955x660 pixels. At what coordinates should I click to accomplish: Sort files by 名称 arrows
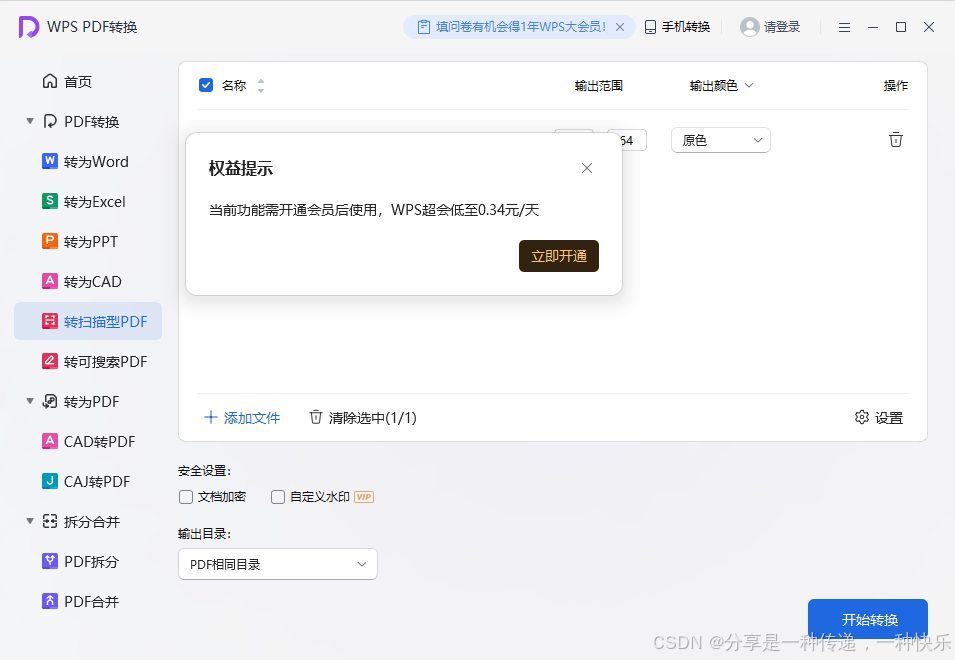point(261,86)
